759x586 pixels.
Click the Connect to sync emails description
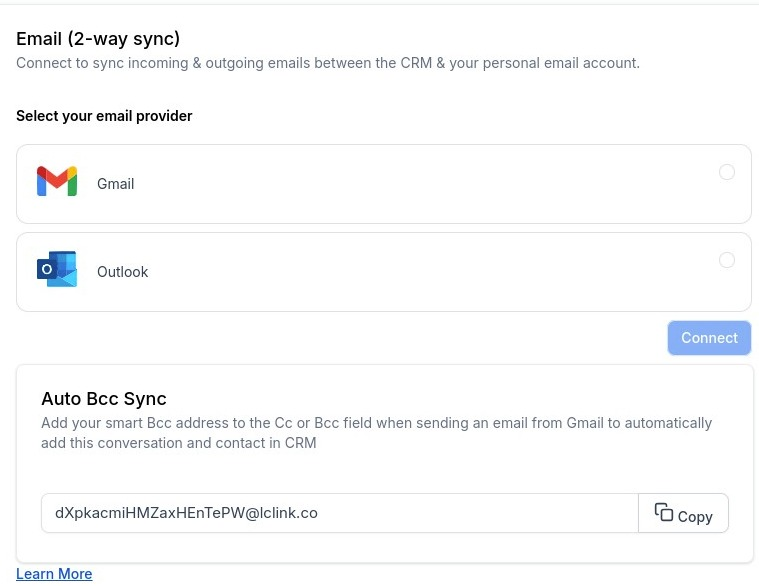point(328,63)
